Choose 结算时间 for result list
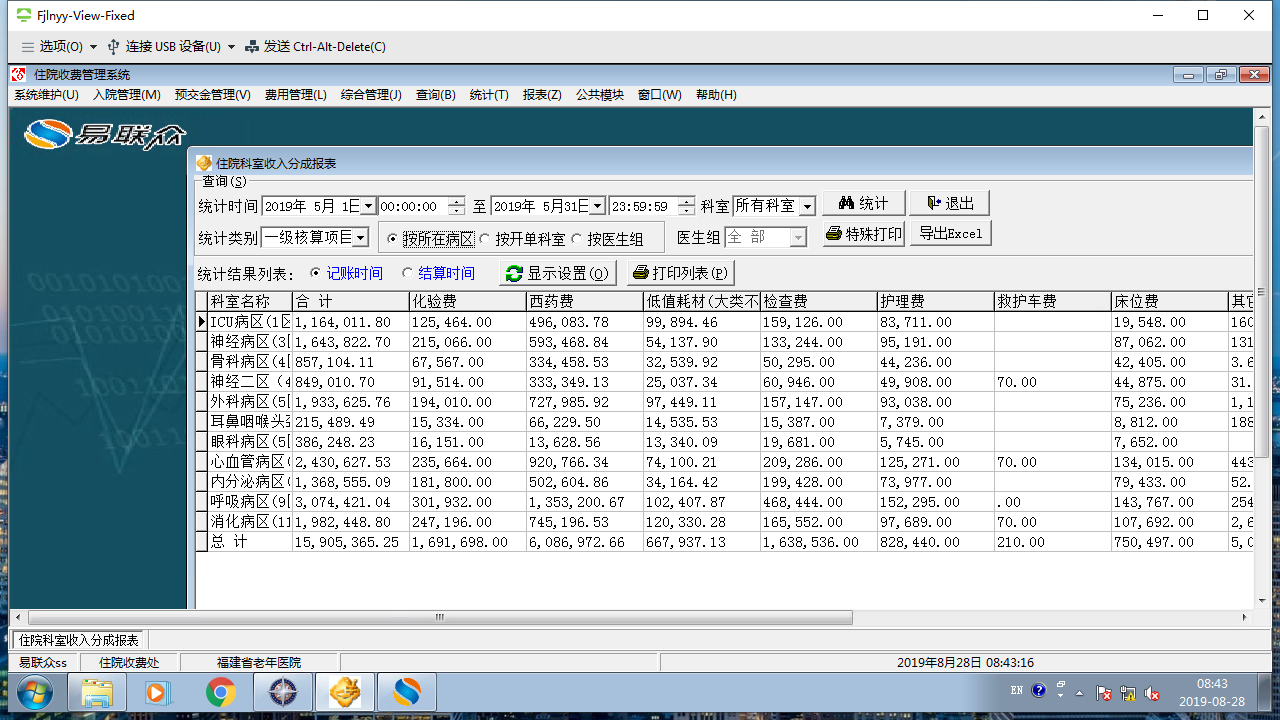The image size is (1280, 720). click(x=408, y=273)
